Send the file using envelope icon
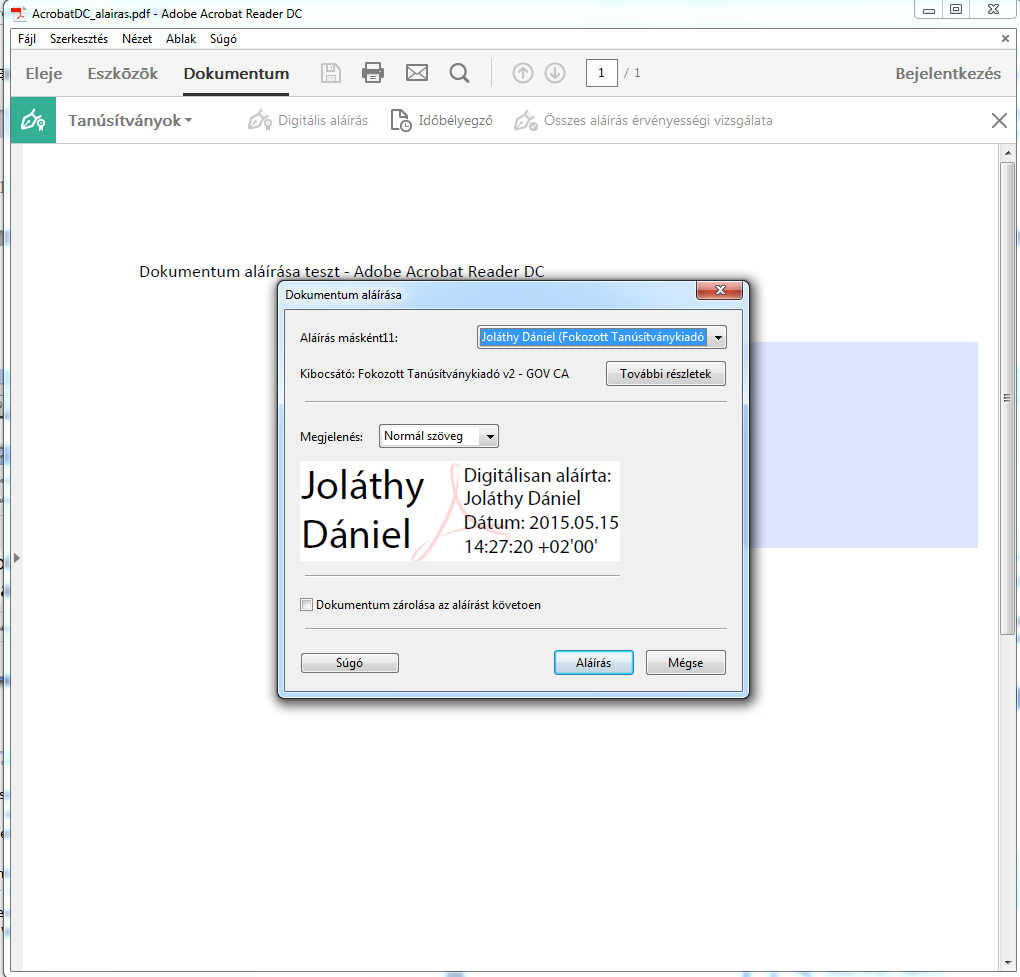Screen dimensions: 1020x977 click(x=417, y=73)
